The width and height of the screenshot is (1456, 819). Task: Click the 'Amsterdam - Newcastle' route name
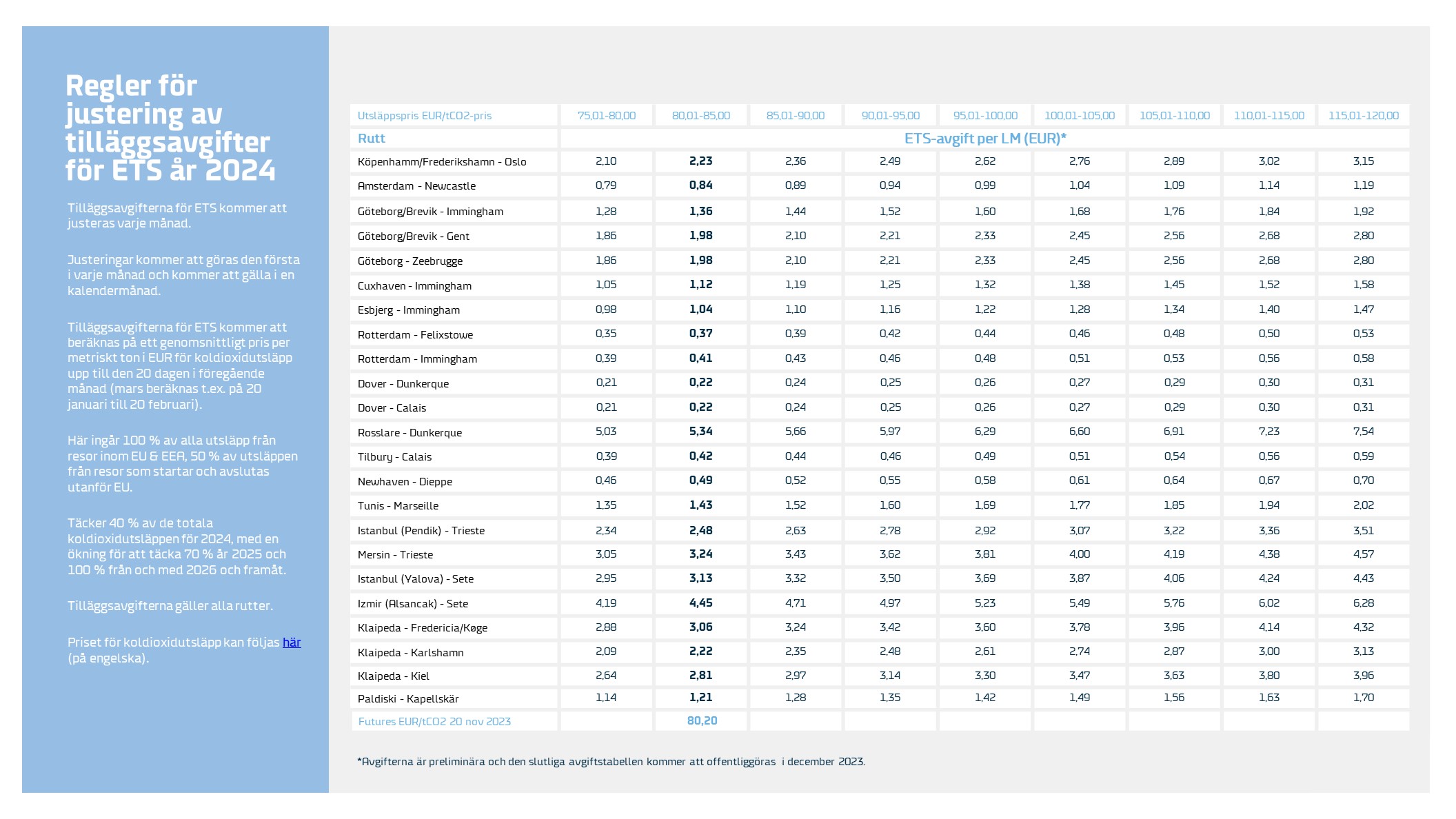416,186
